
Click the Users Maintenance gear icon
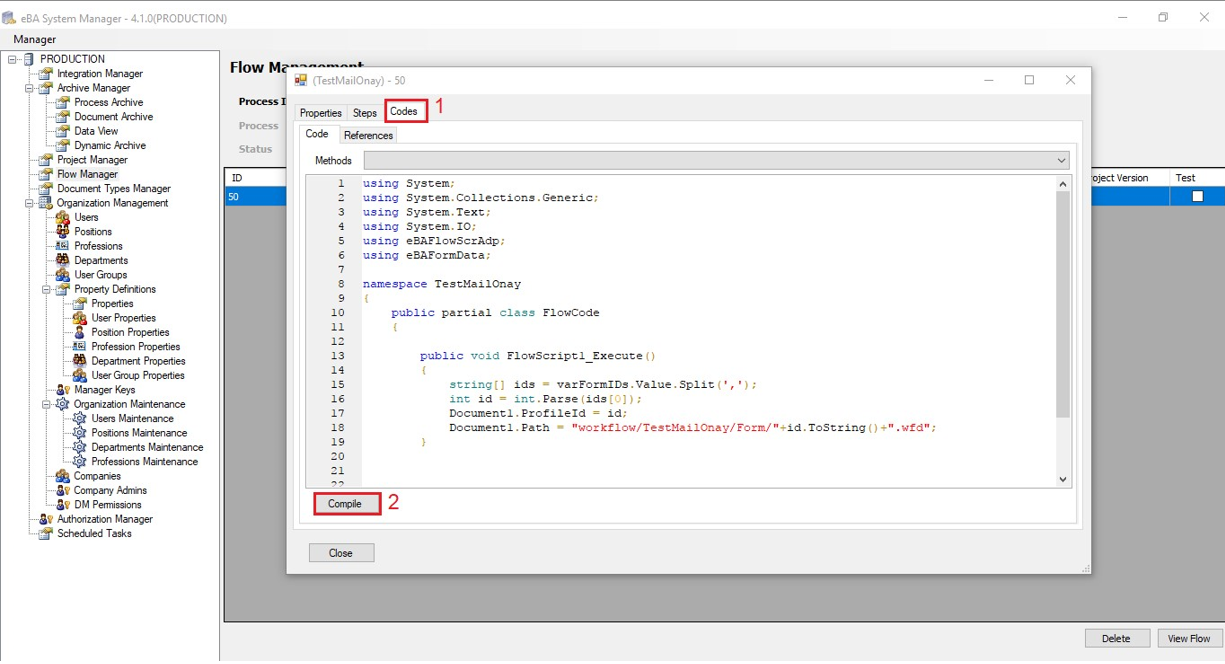[80, 419]
